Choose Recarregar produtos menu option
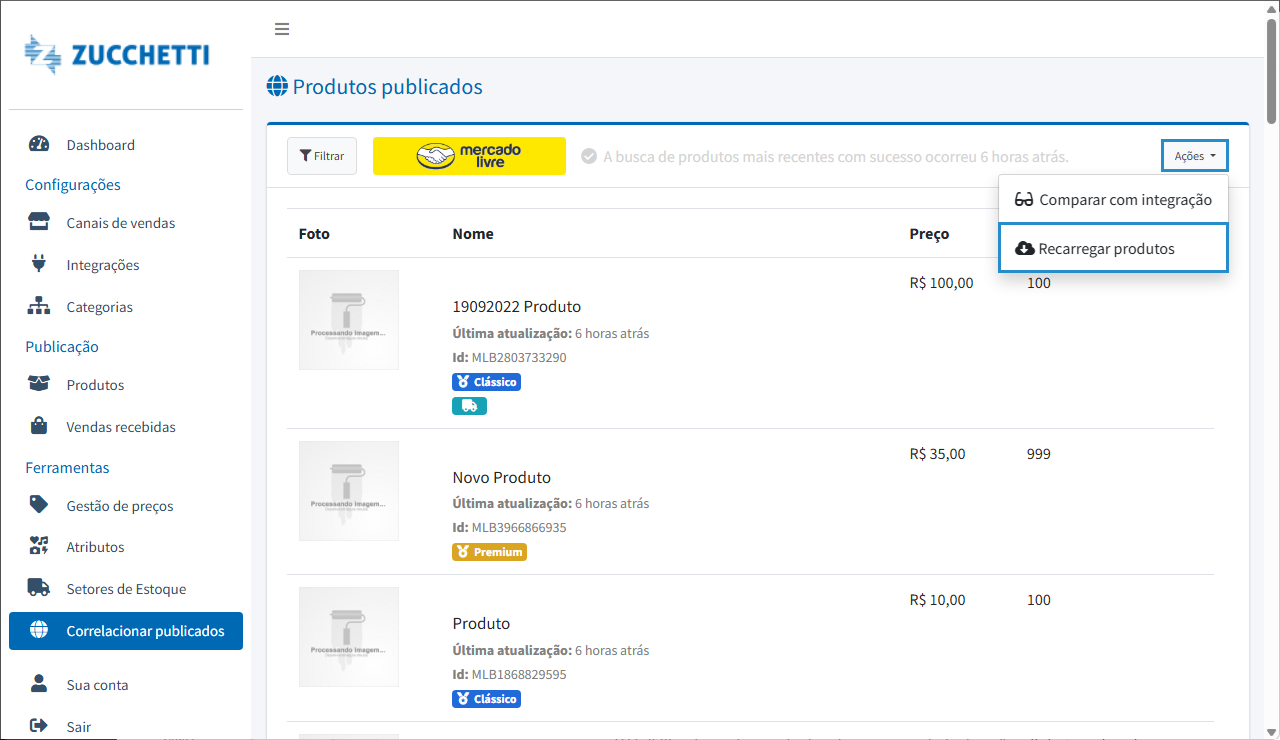Viewport: 1280px width, 740px height. (1112, 248)
